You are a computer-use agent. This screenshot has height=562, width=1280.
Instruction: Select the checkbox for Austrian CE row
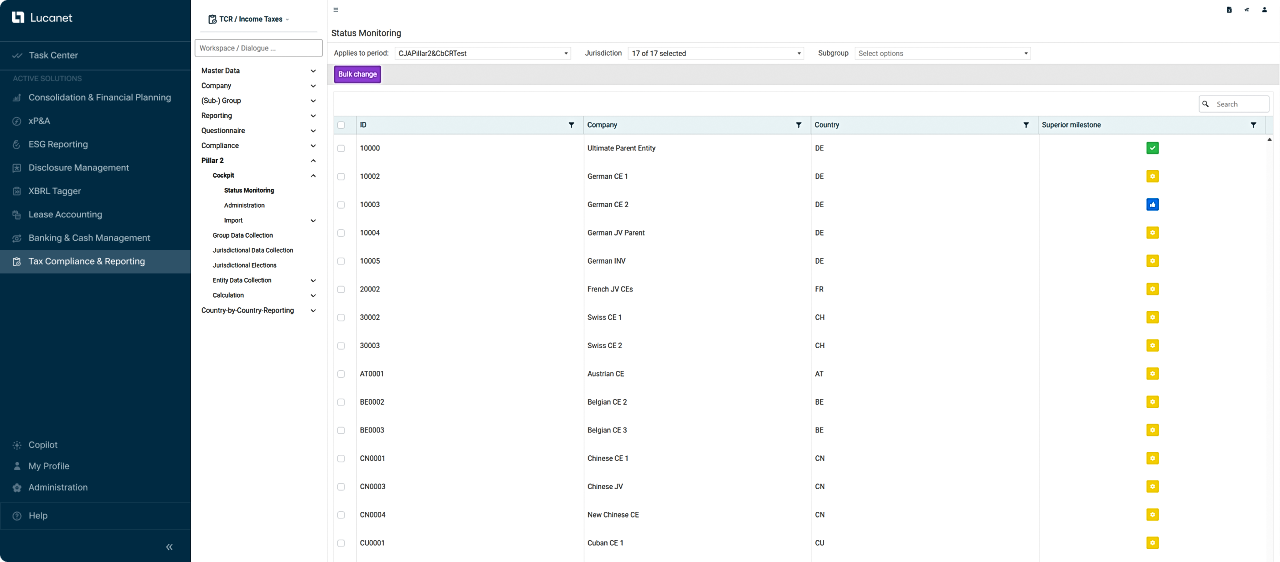tap(342, 374)
